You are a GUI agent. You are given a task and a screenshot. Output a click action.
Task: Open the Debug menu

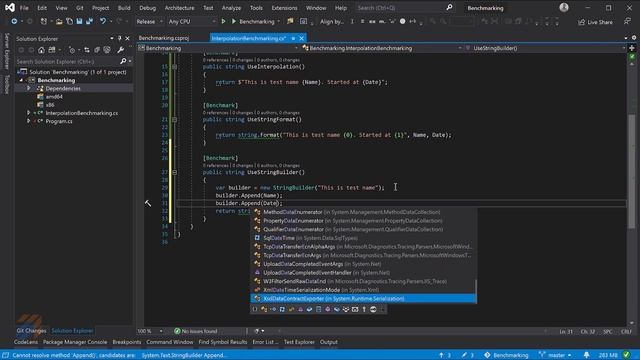click(x=147, y=8)
